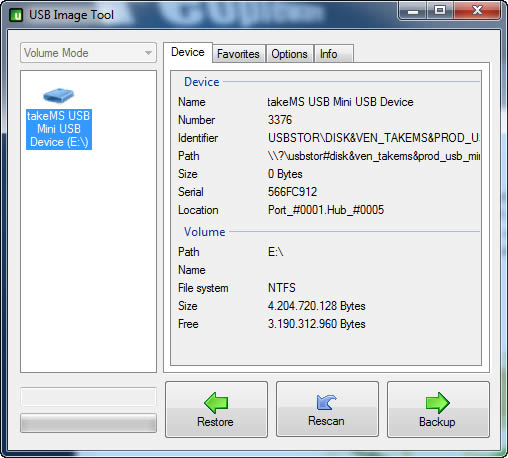Click the File system label
This screenshot has width=508, height=458.
pyautogui.click(x=203, y=288)
